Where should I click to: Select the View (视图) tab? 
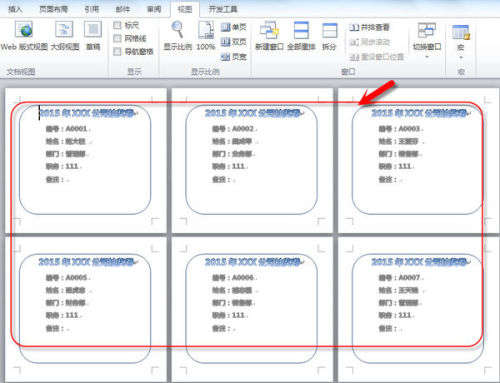click(x=185, y=9)
